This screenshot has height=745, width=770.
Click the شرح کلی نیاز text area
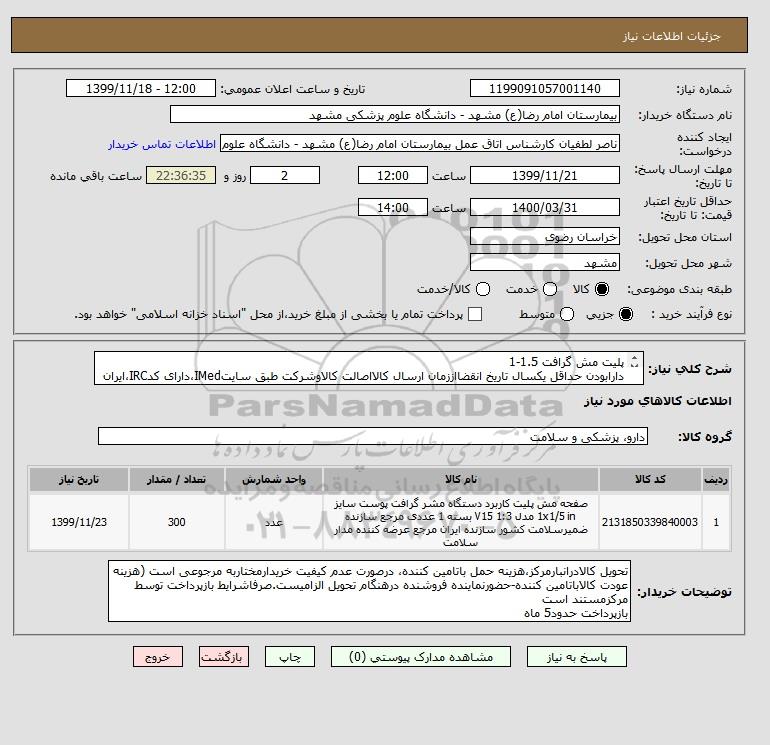pyautogui.click(x=369, y=368)
